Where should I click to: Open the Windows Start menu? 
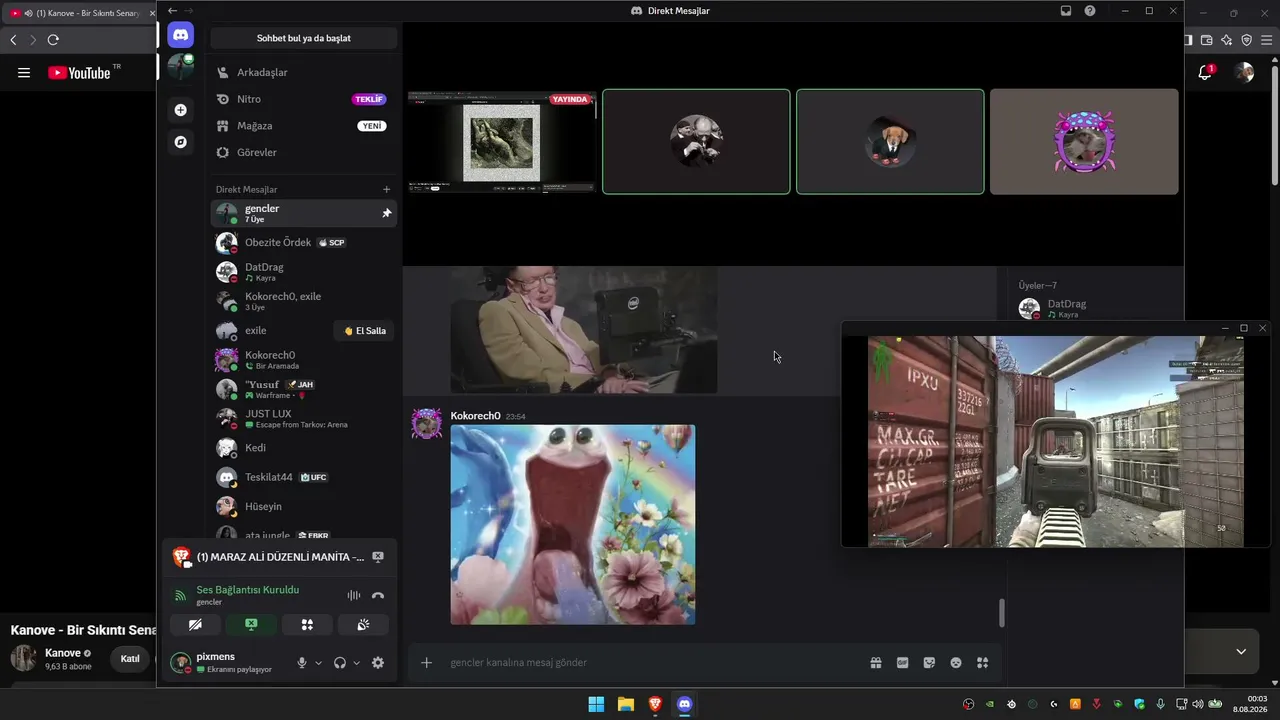(596, 704)
